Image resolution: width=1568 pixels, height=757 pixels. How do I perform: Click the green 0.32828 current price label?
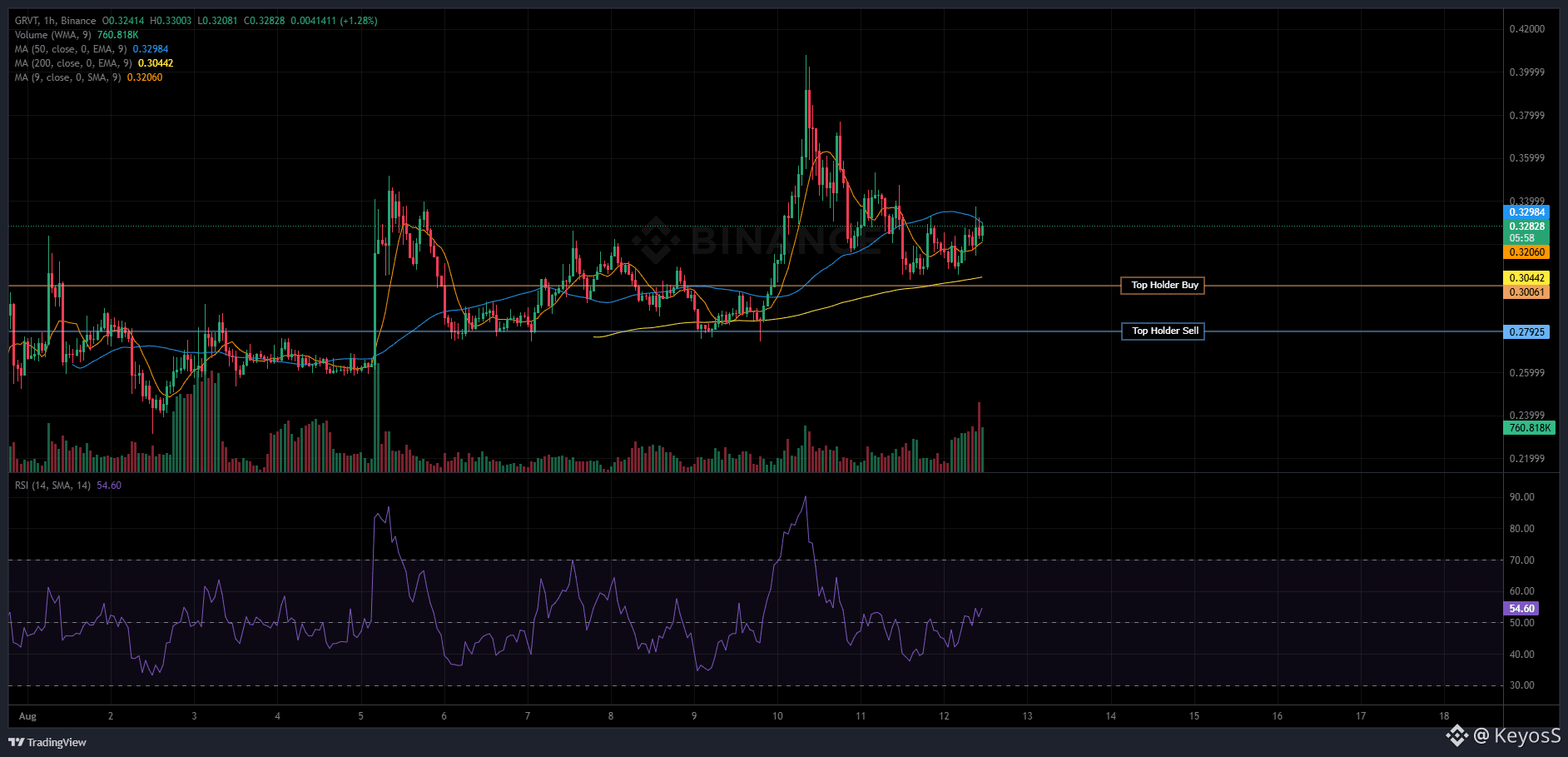(1526, 227)
